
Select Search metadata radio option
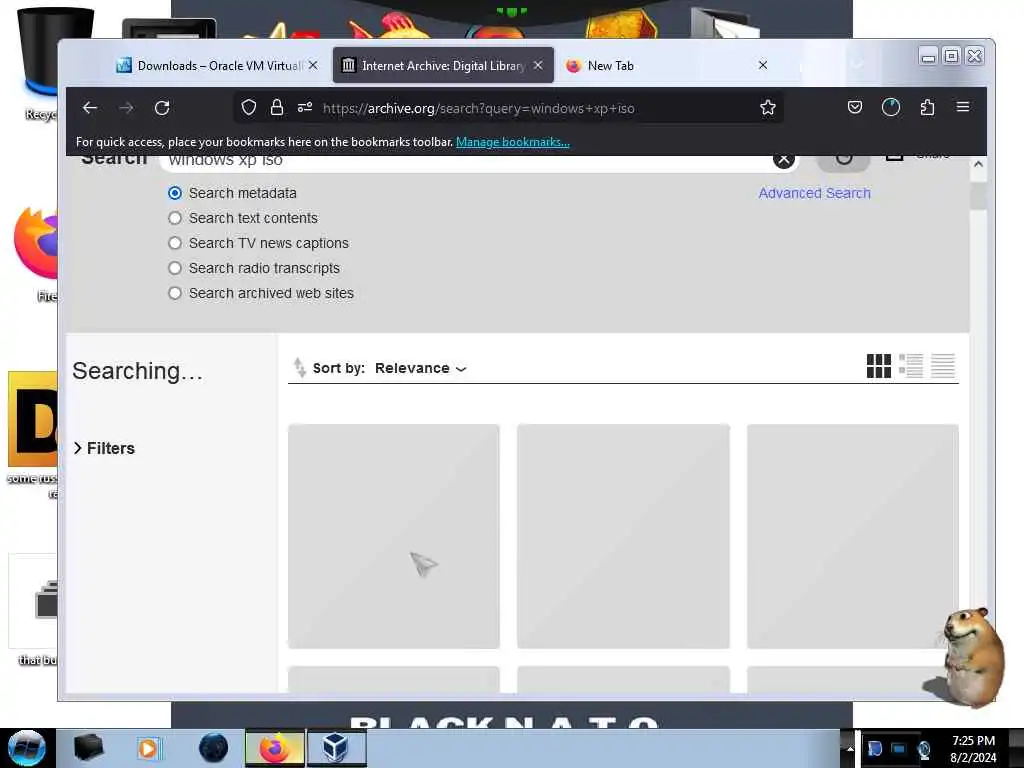pos(175,193)
